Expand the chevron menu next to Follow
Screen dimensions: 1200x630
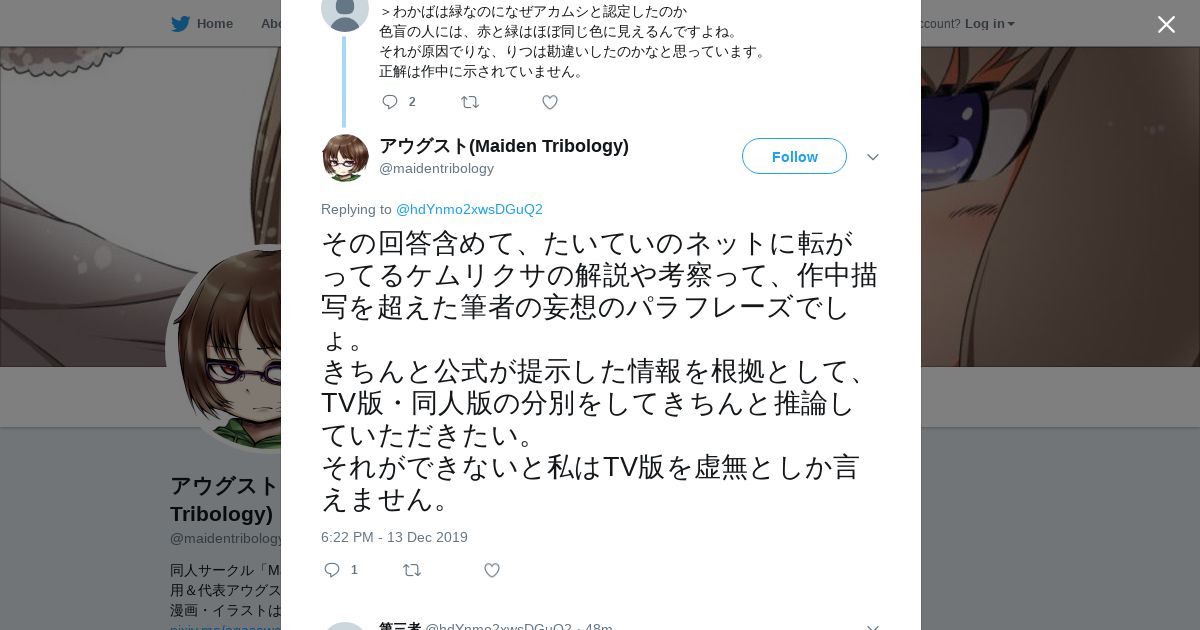tap(873, 157)
